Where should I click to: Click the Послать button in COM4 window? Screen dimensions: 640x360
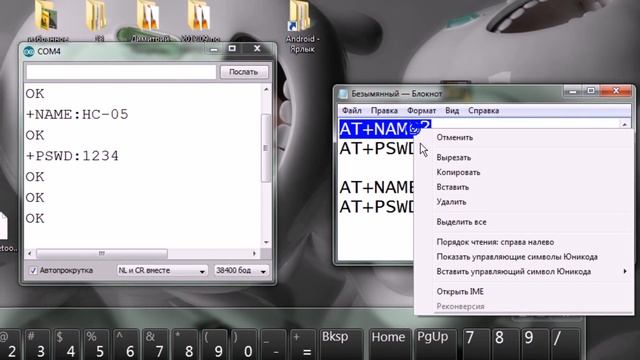[x=244, y=72]
